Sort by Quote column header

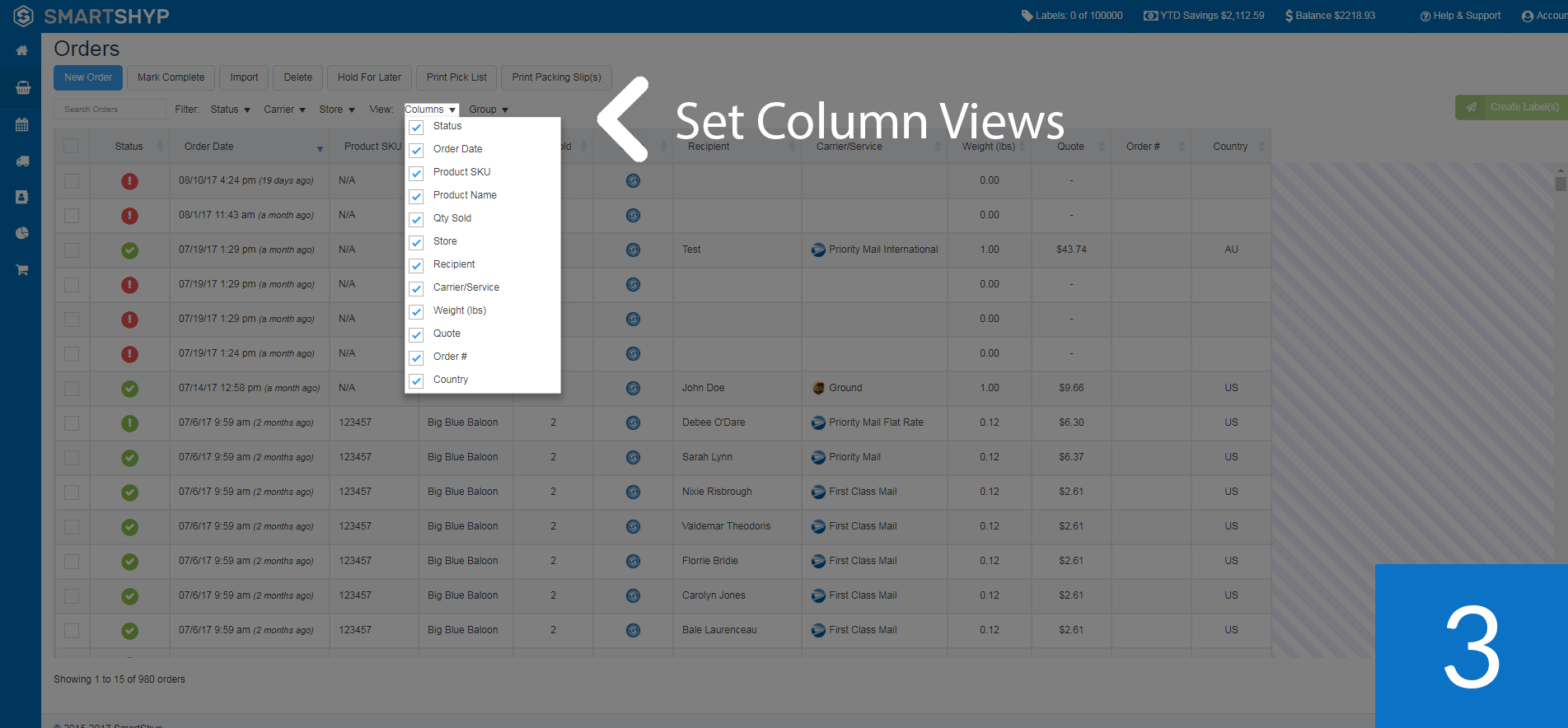tap(1070, 147)
